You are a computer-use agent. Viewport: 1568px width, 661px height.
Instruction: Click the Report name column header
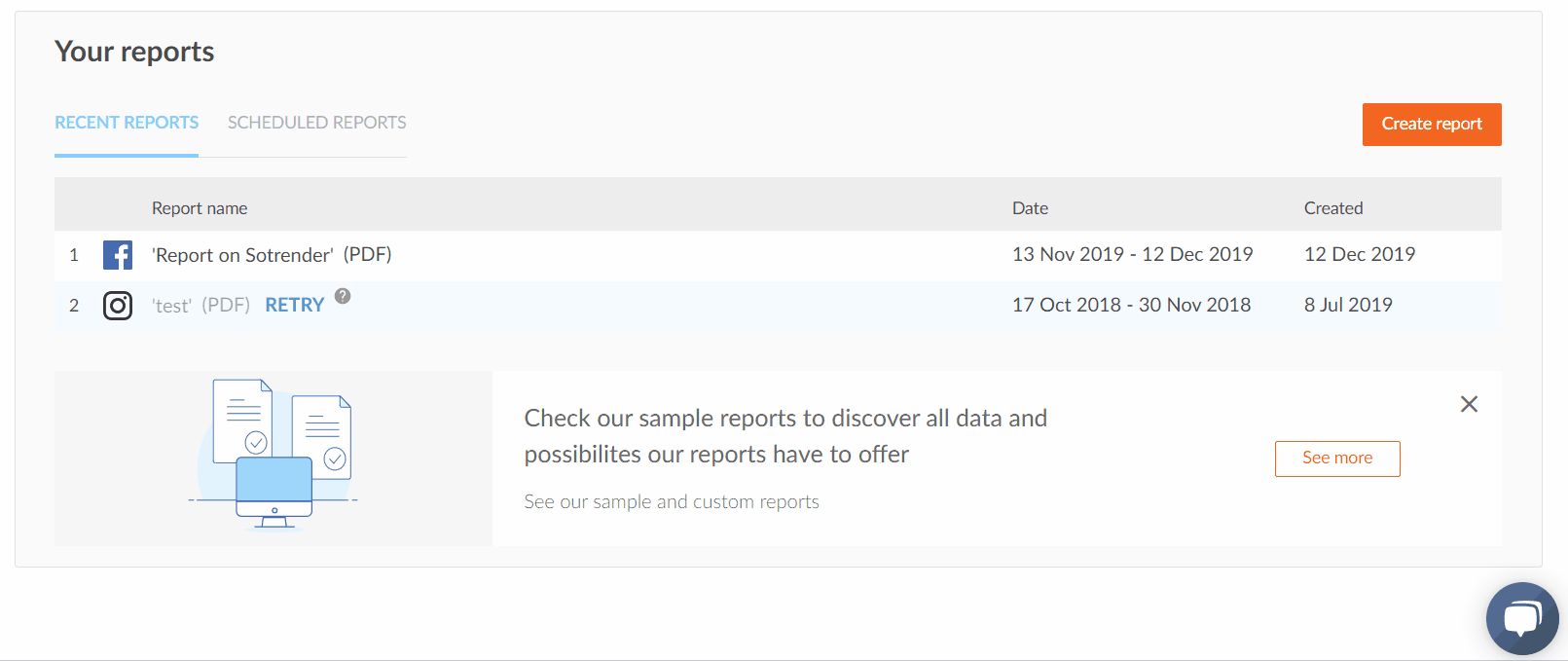pos(200,208)
